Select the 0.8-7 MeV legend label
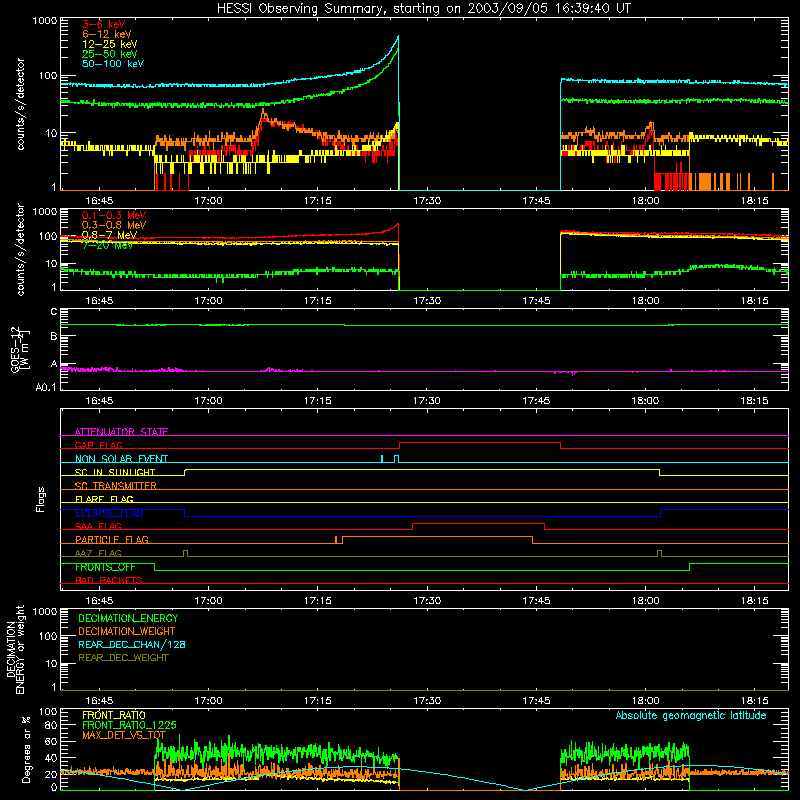The image size is (800, 800). click(109, 235)
